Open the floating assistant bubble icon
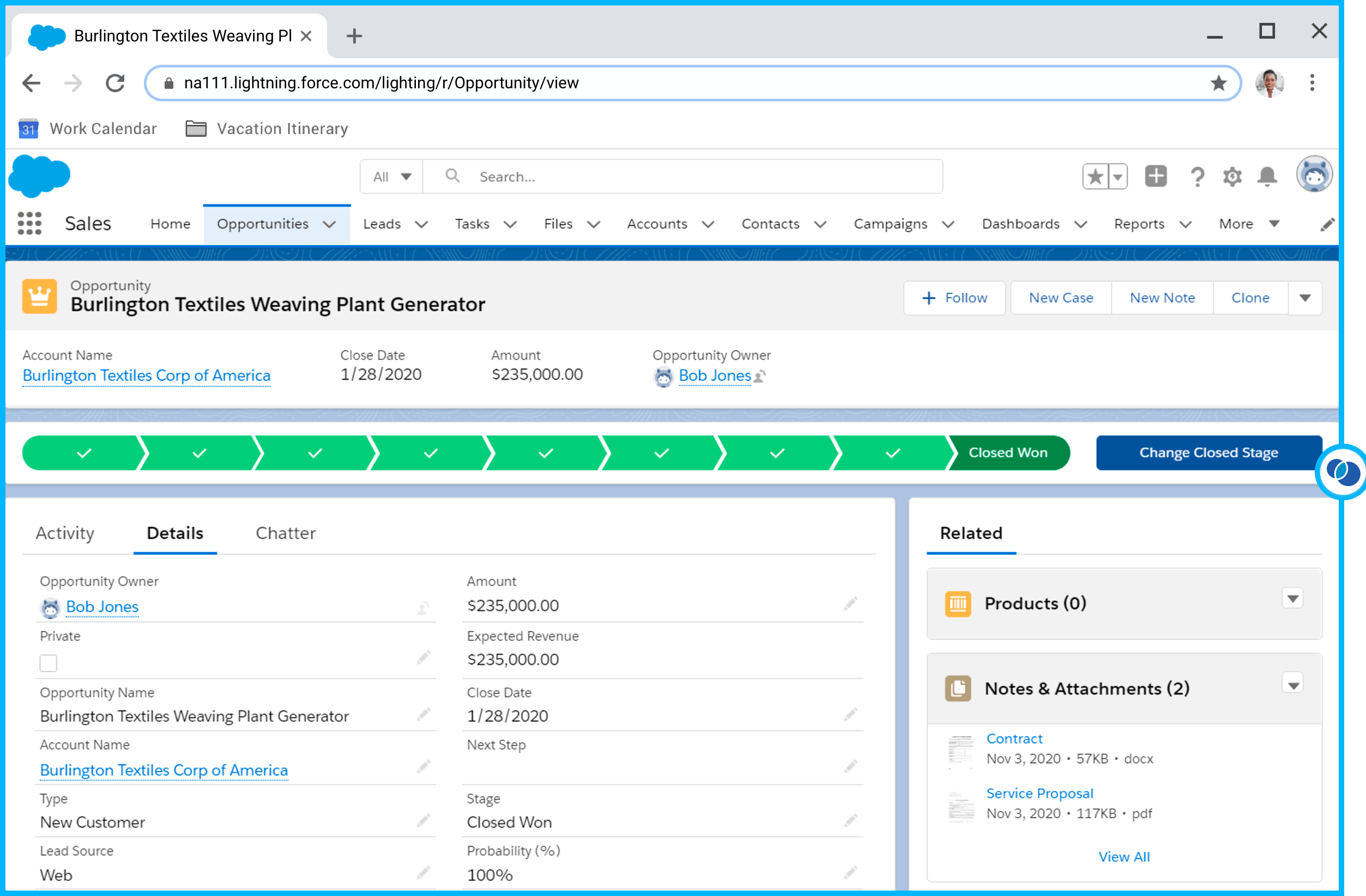The width and height of the screenshot is (1366, 896). (1342, 472)
